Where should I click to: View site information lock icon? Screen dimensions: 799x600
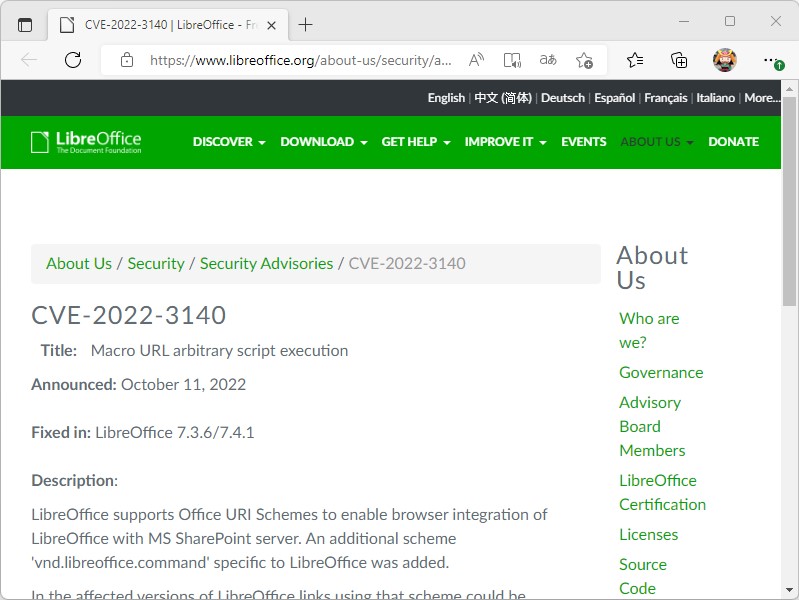click(x=127, y=60)
